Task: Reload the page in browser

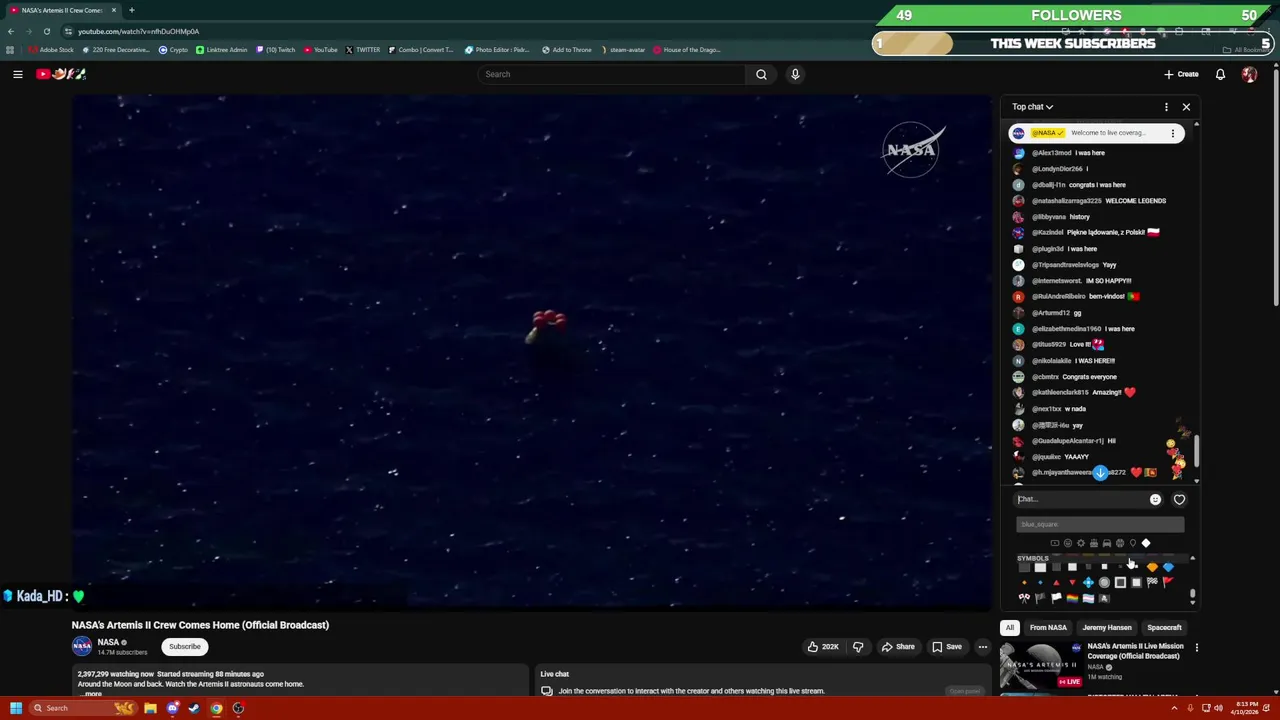Action: coord(46,31)
